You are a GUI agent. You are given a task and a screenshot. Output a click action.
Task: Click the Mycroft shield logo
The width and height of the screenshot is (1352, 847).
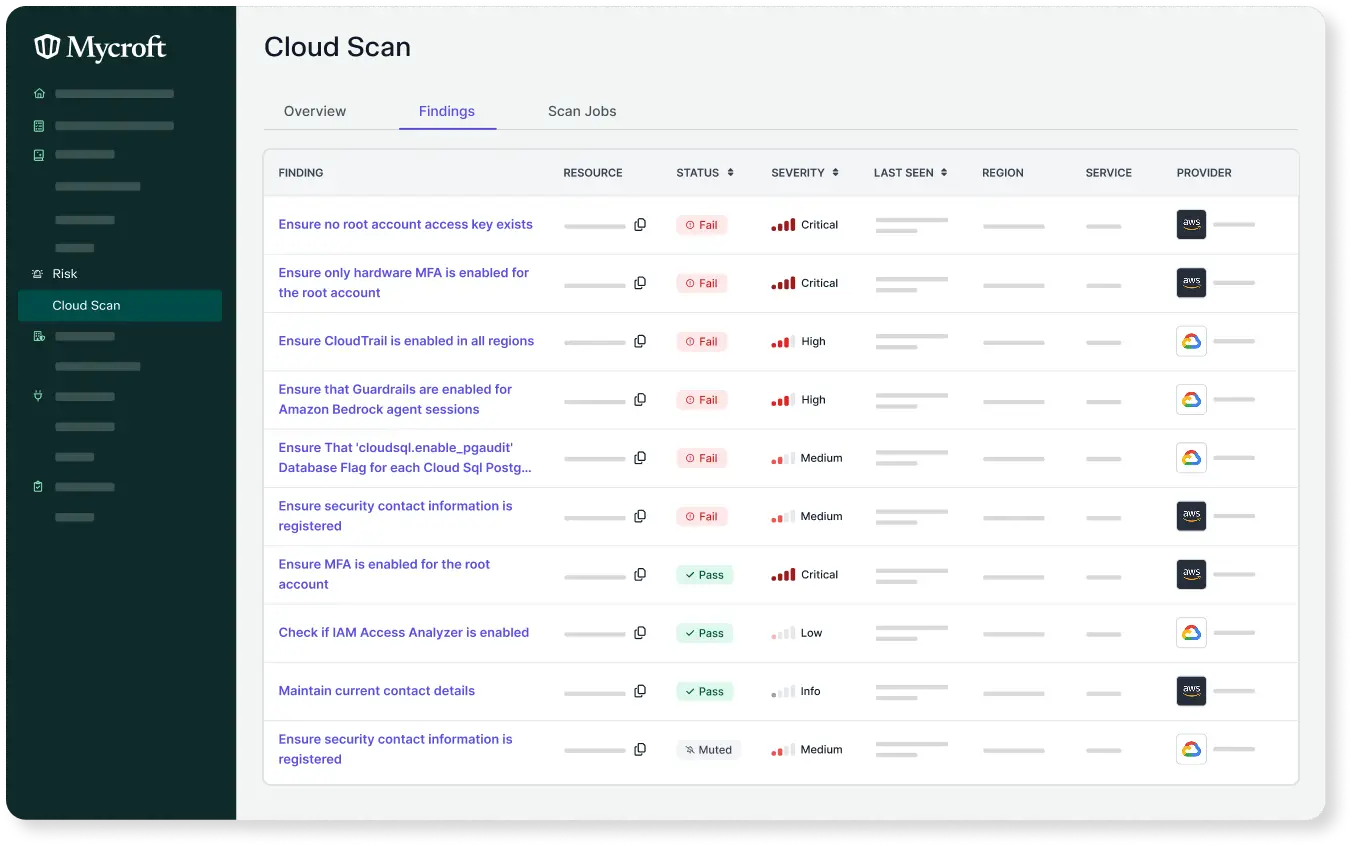tap(47, 47)
